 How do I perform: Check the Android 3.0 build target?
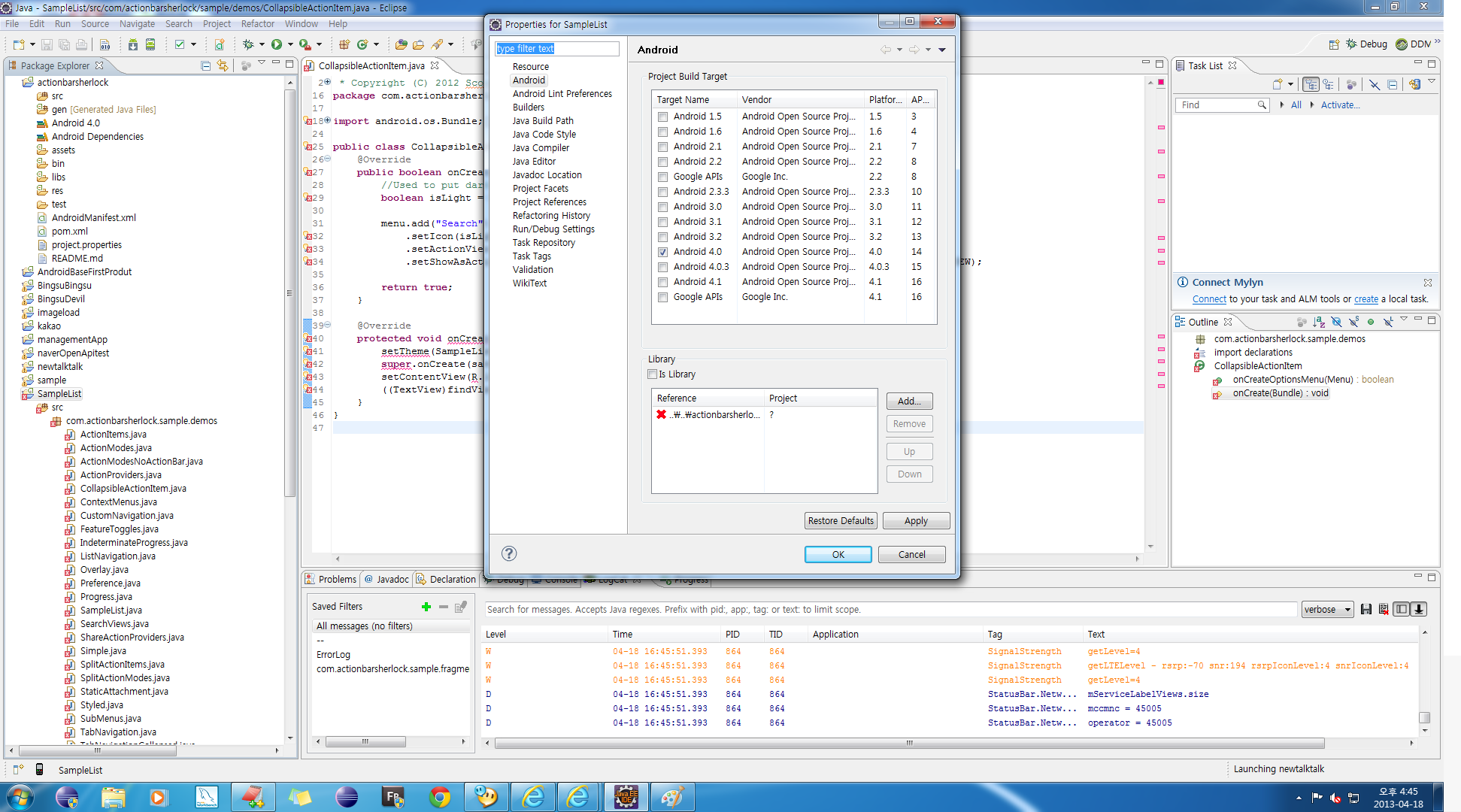pos(662,207)
